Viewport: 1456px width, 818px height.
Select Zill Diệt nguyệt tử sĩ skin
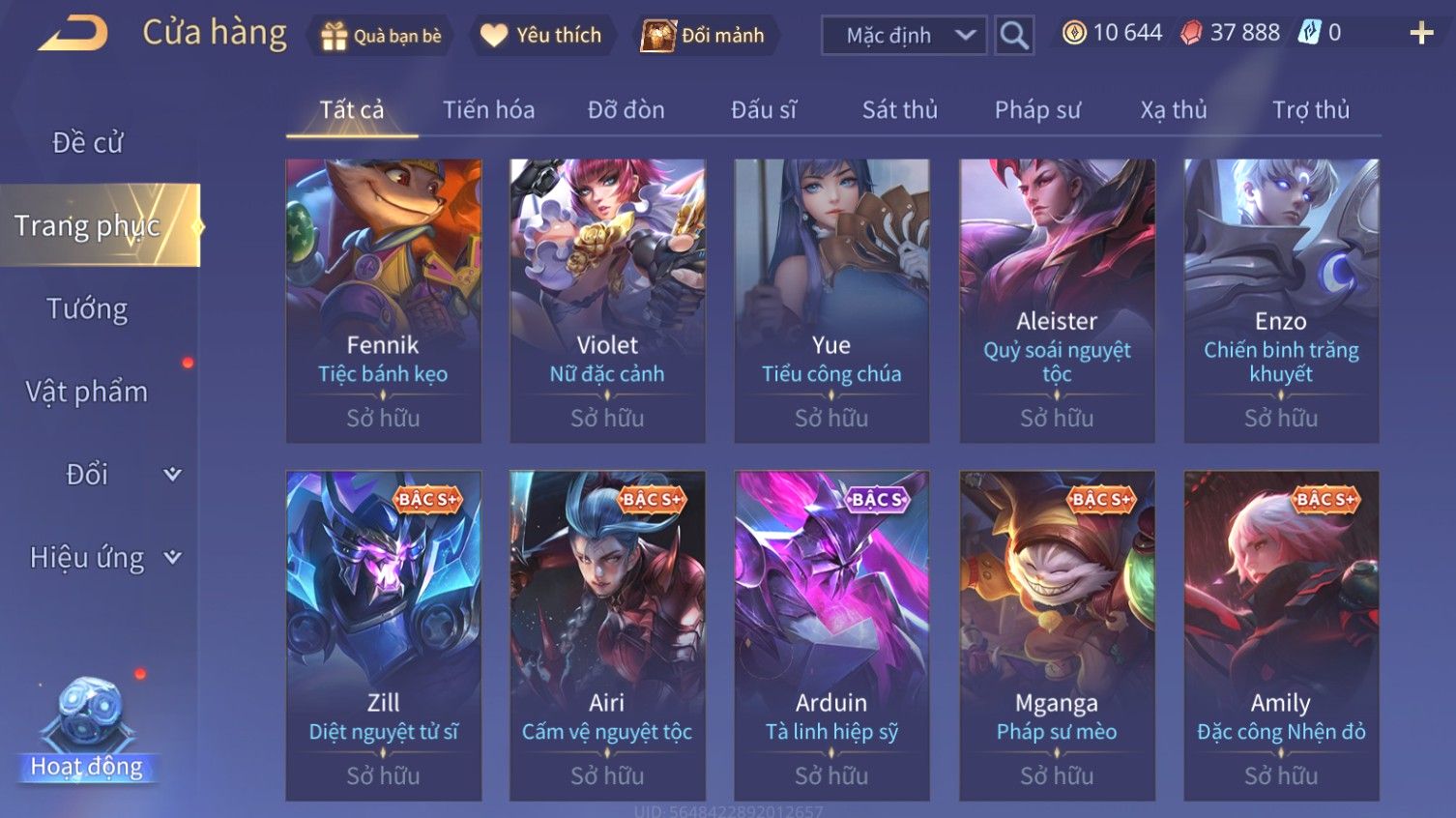point(383,635)
